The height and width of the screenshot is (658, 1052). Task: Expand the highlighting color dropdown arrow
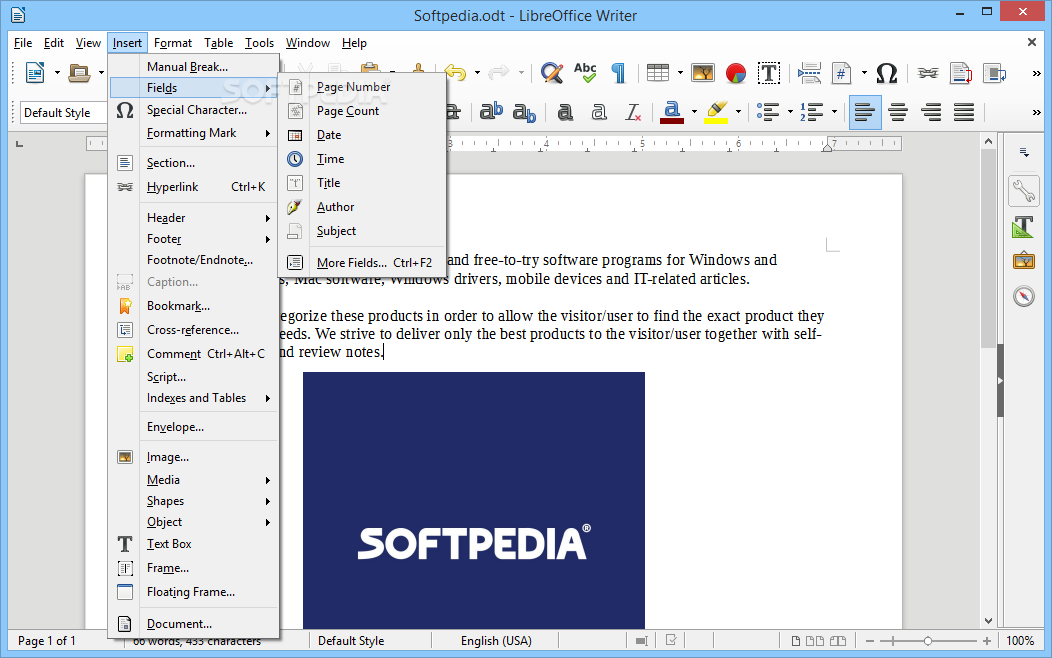click(x=738, y=112)
